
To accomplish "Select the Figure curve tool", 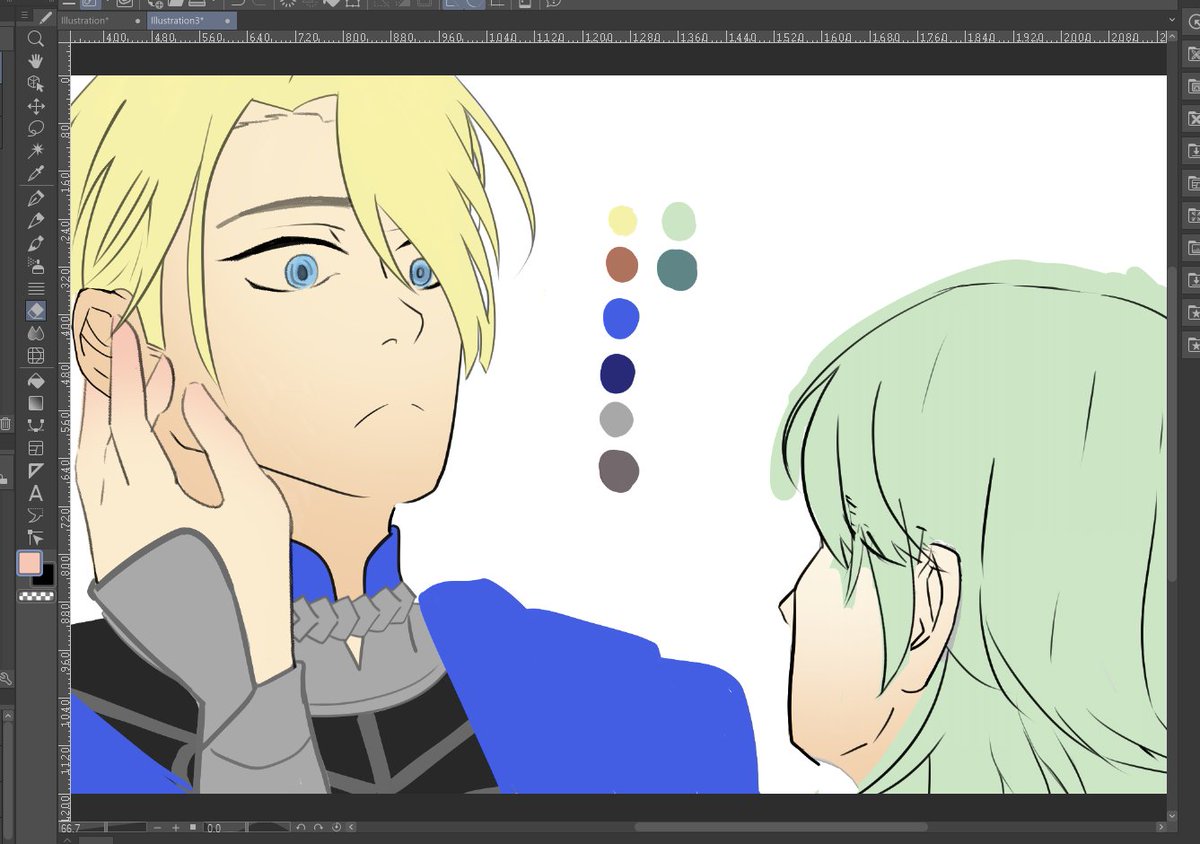I will point(36,425).
